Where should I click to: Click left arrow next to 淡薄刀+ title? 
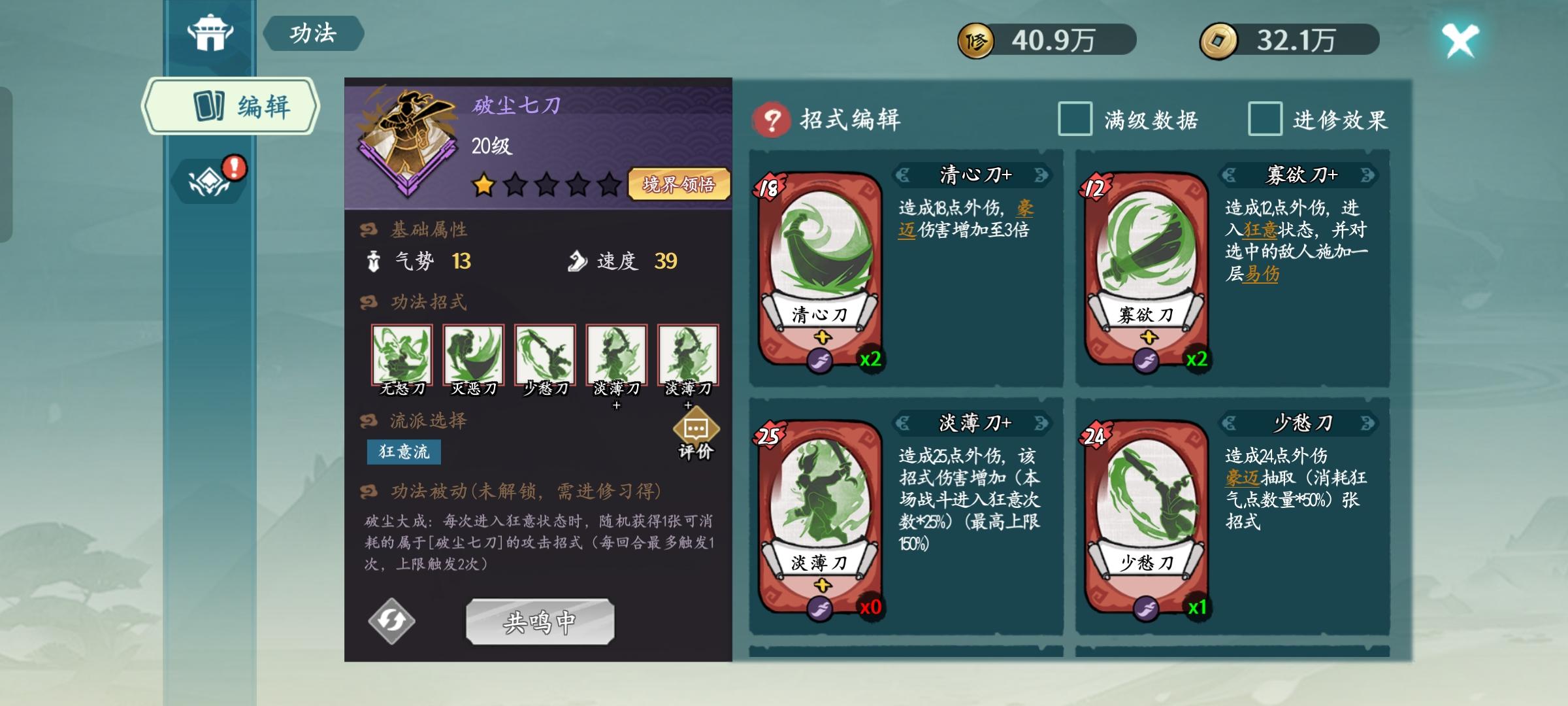click(902, 423)
